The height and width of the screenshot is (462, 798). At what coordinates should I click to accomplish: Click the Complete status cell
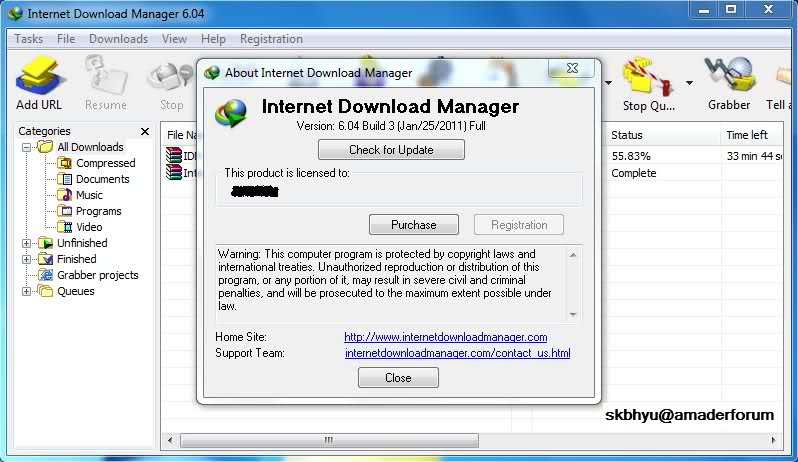(634, 173)
